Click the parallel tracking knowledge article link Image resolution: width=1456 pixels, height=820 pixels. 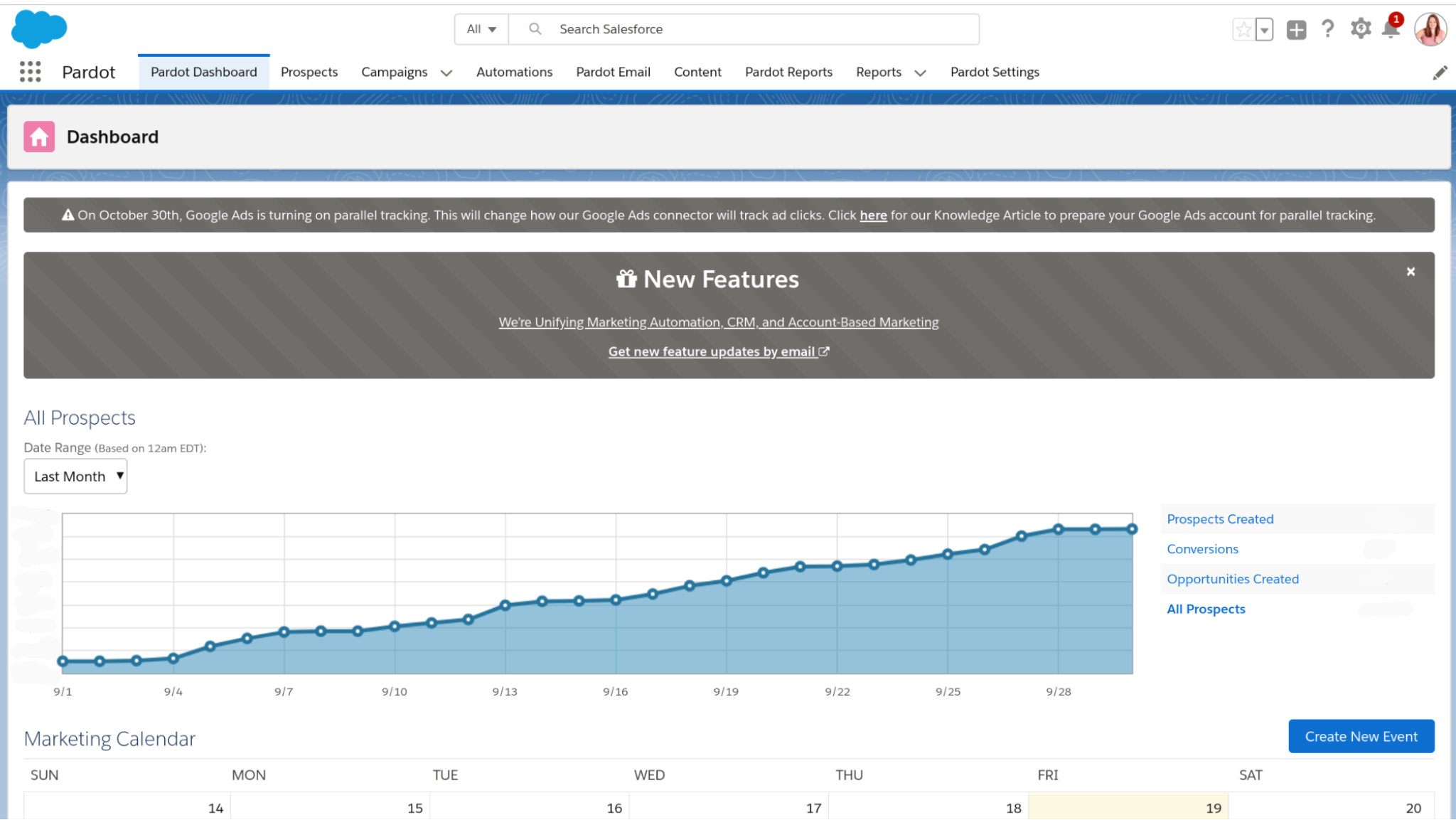click(x=873, y=215)
